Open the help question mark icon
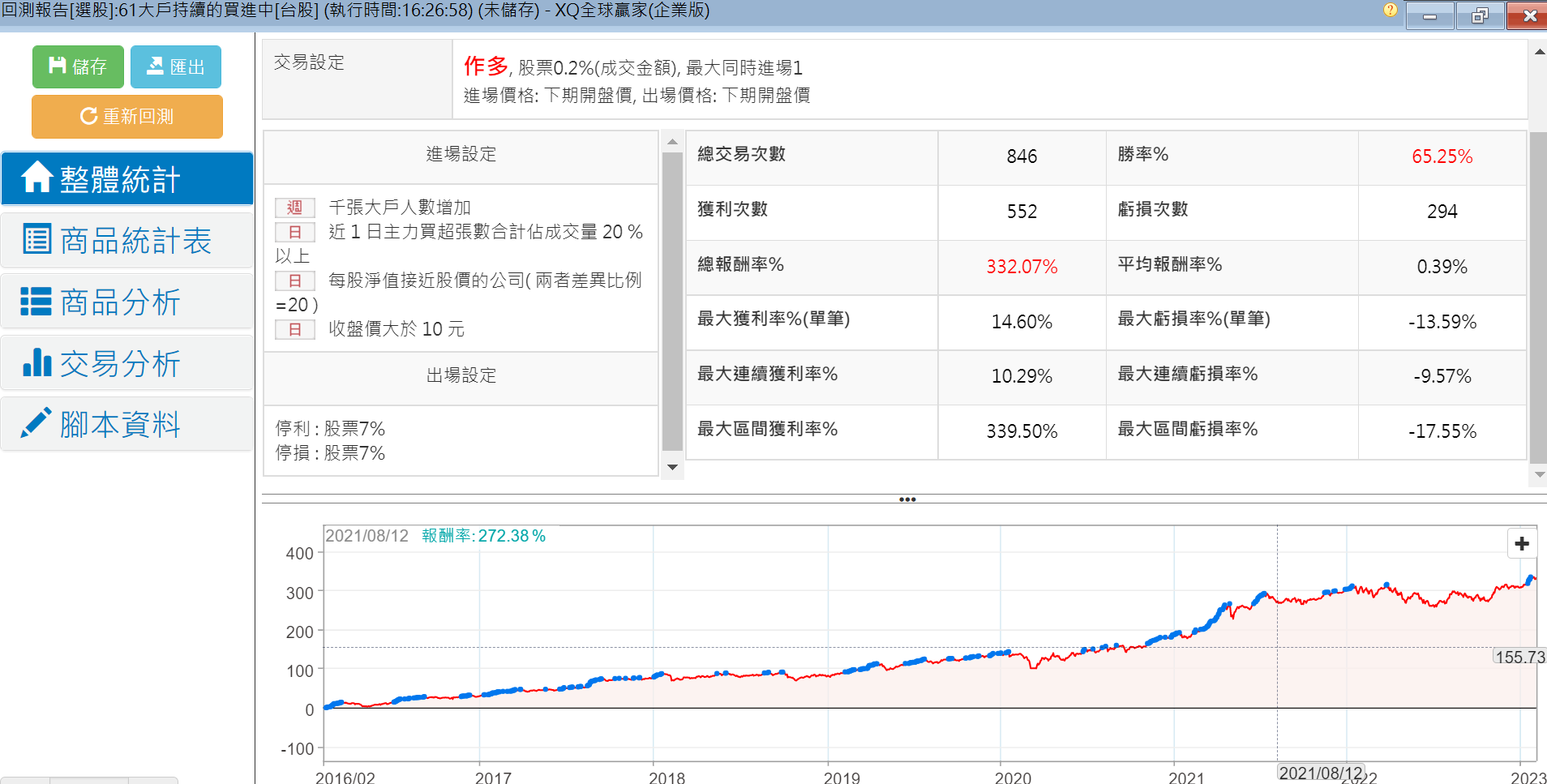Viewport: 1547px width, 784px height. (1390, 11)
